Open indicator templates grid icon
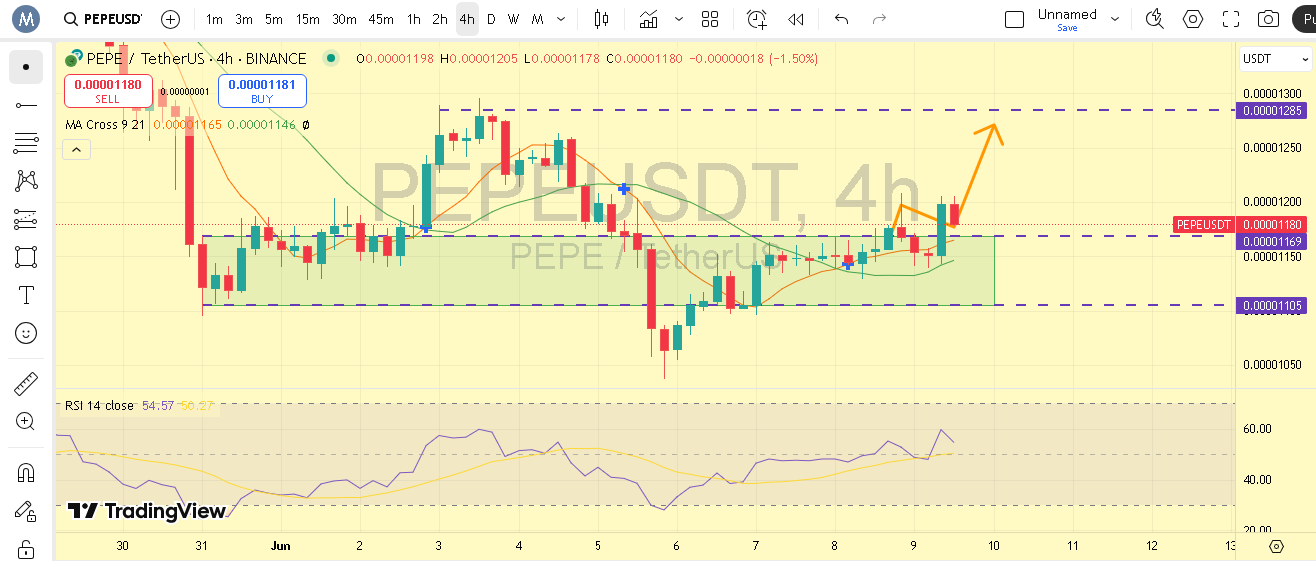The image size is (1316, 561). coord(710,19)
